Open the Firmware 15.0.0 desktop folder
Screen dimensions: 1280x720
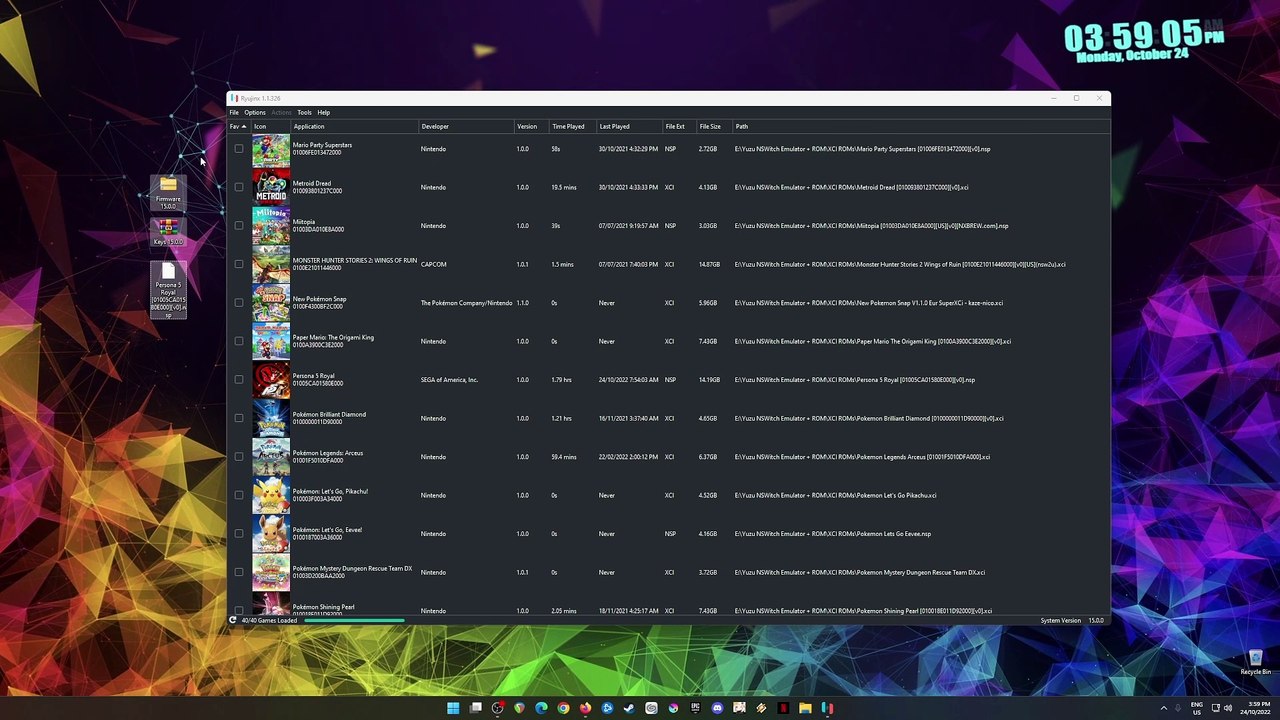(168, 193)
